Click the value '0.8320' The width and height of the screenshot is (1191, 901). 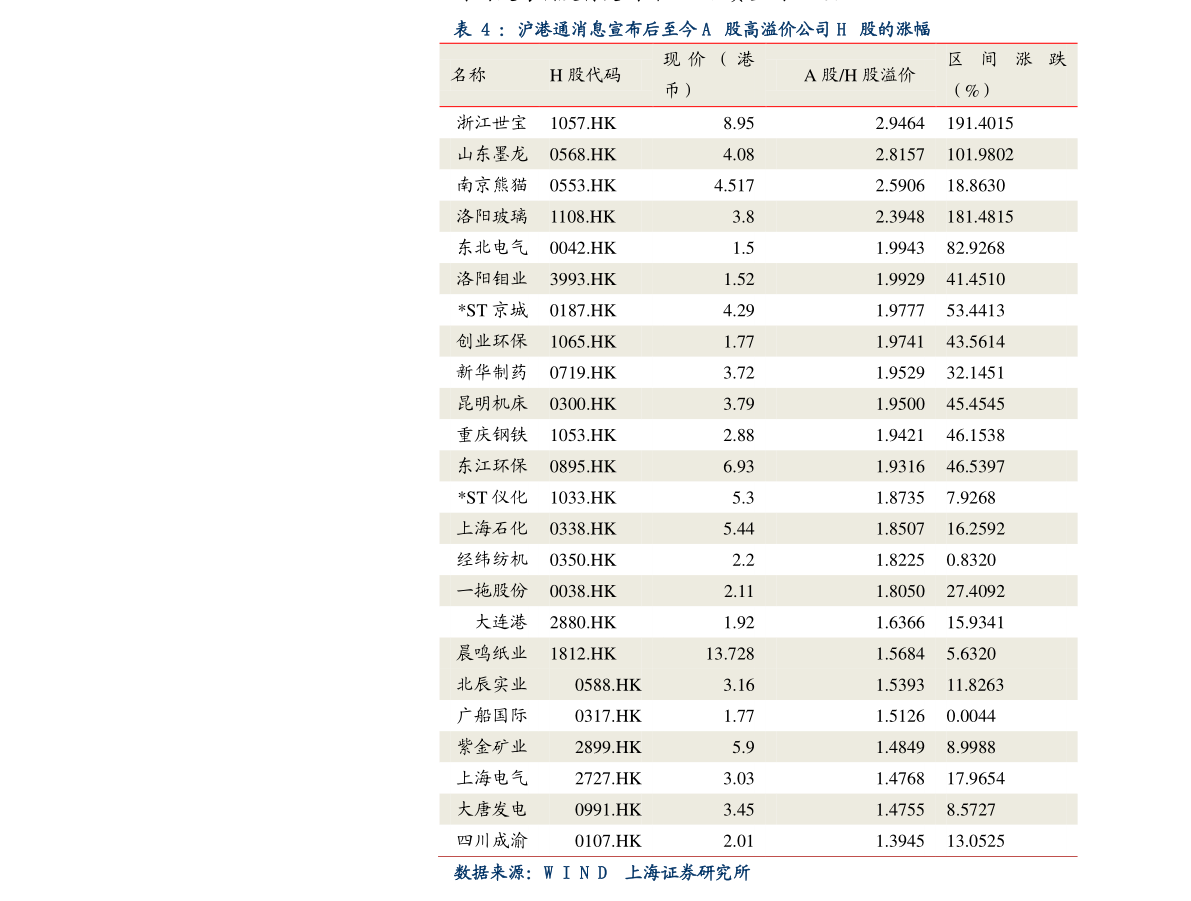(x=971, y=560)
